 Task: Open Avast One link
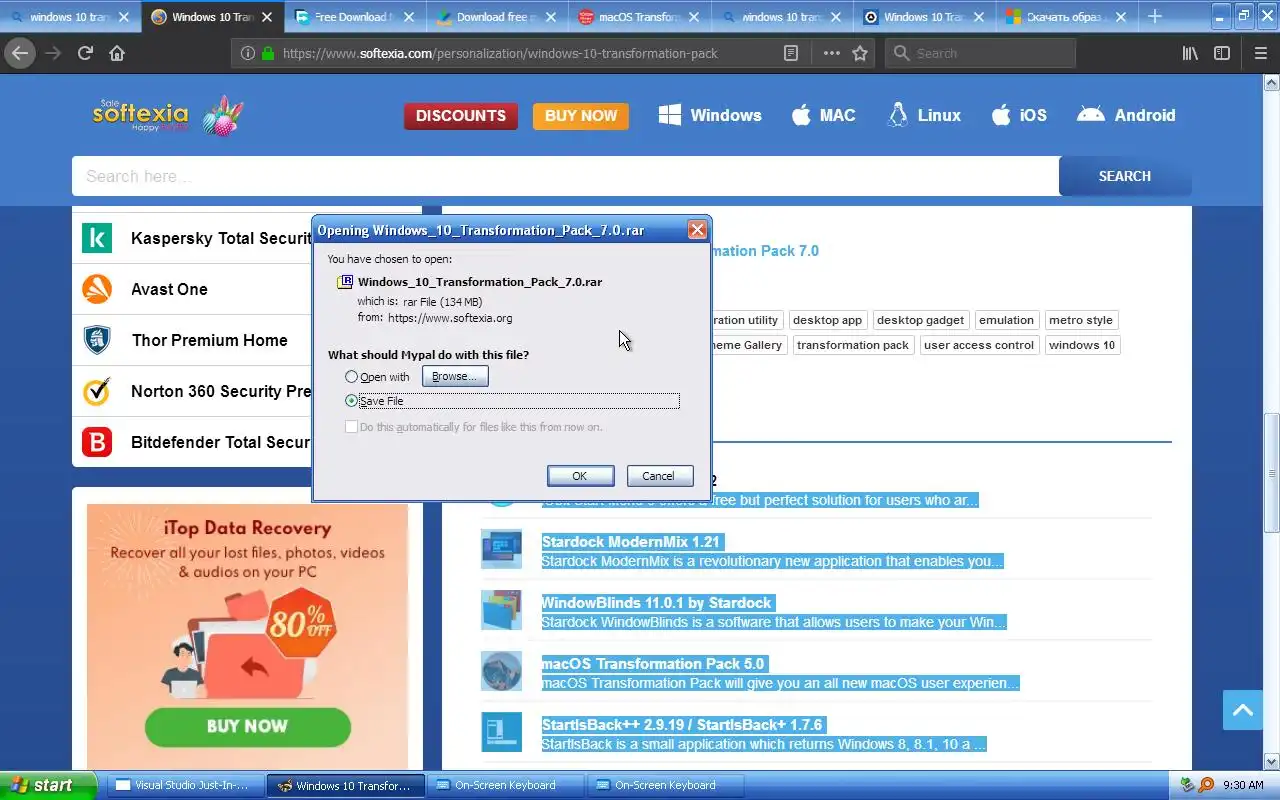(x=169, y=289)
